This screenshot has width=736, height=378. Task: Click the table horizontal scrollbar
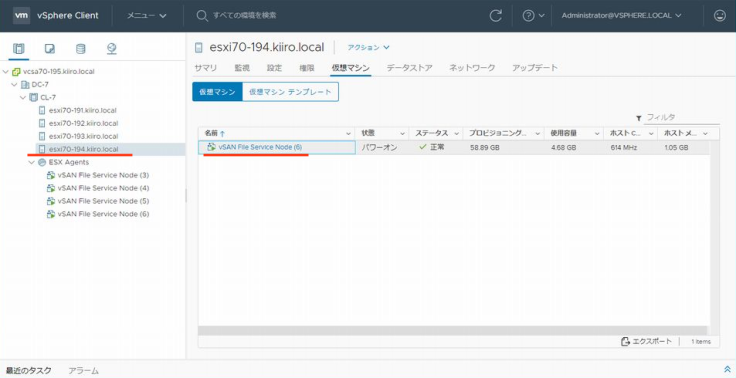pyautogui.click(x=452, y=331)
